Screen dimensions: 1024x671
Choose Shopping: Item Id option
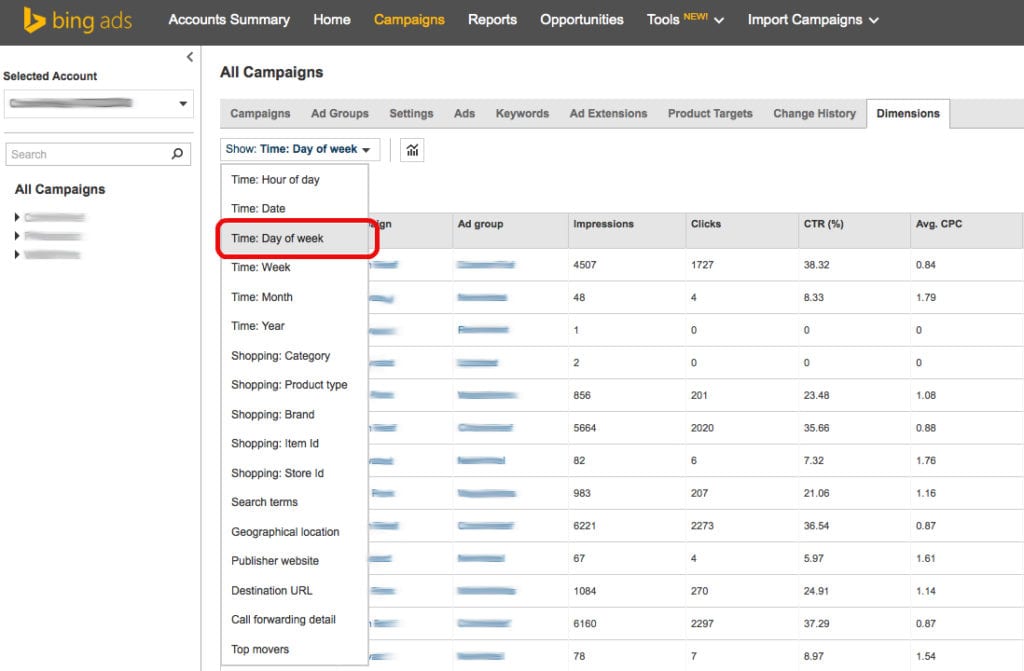pos(295,444)
